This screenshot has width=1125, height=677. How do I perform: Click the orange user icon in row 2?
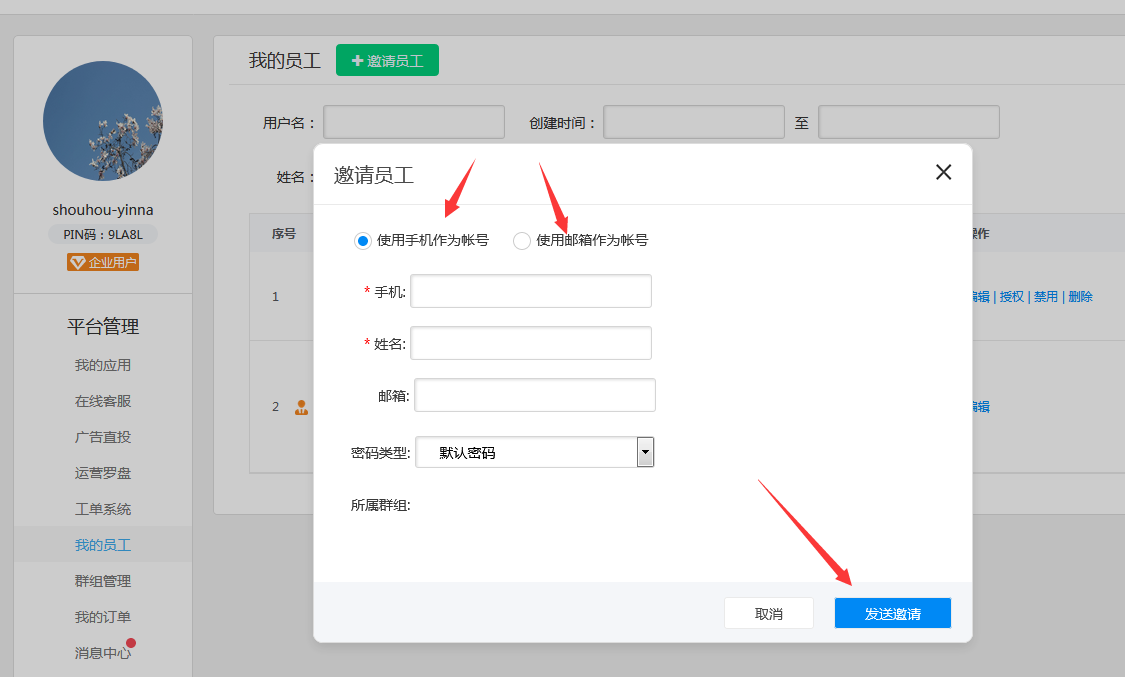pyautogui.click(x=301, y=407)
